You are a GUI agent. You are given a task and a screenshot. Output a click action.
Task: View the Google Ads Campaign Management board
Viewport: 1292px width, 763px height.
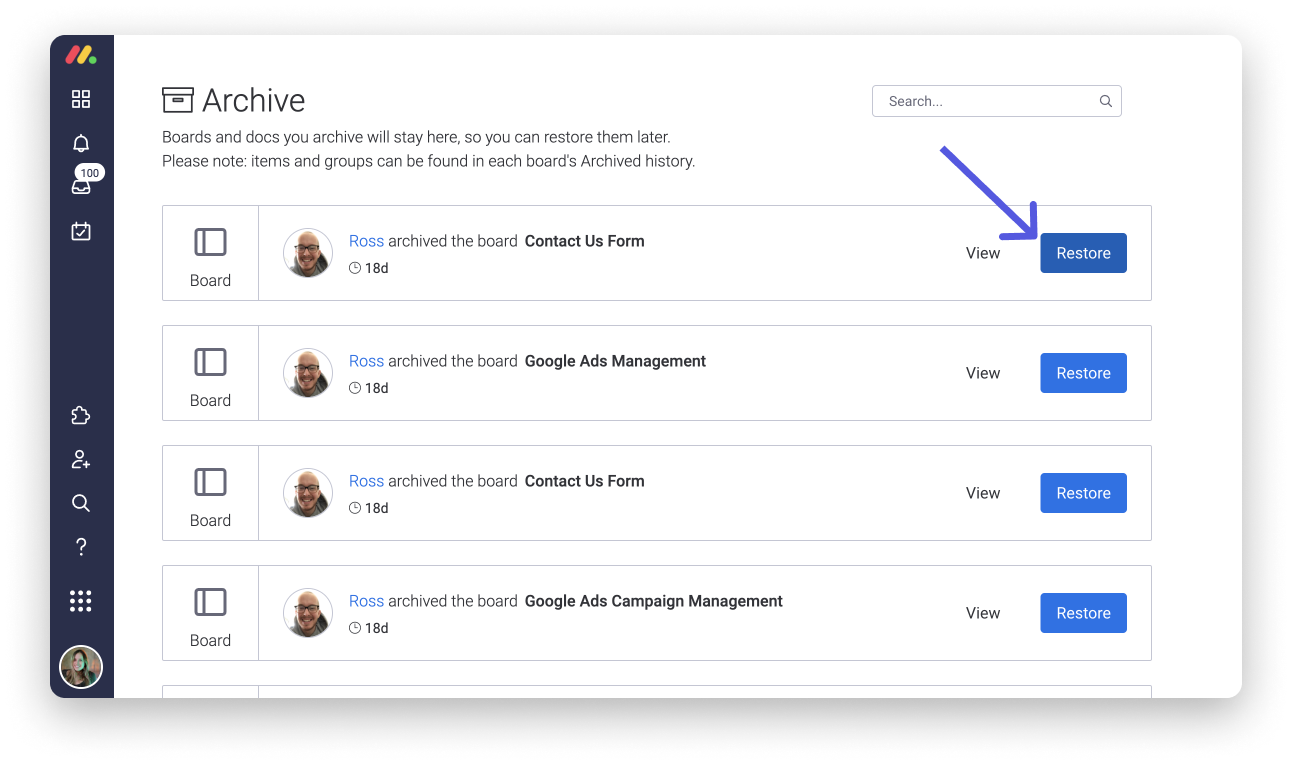pos(983,613)
